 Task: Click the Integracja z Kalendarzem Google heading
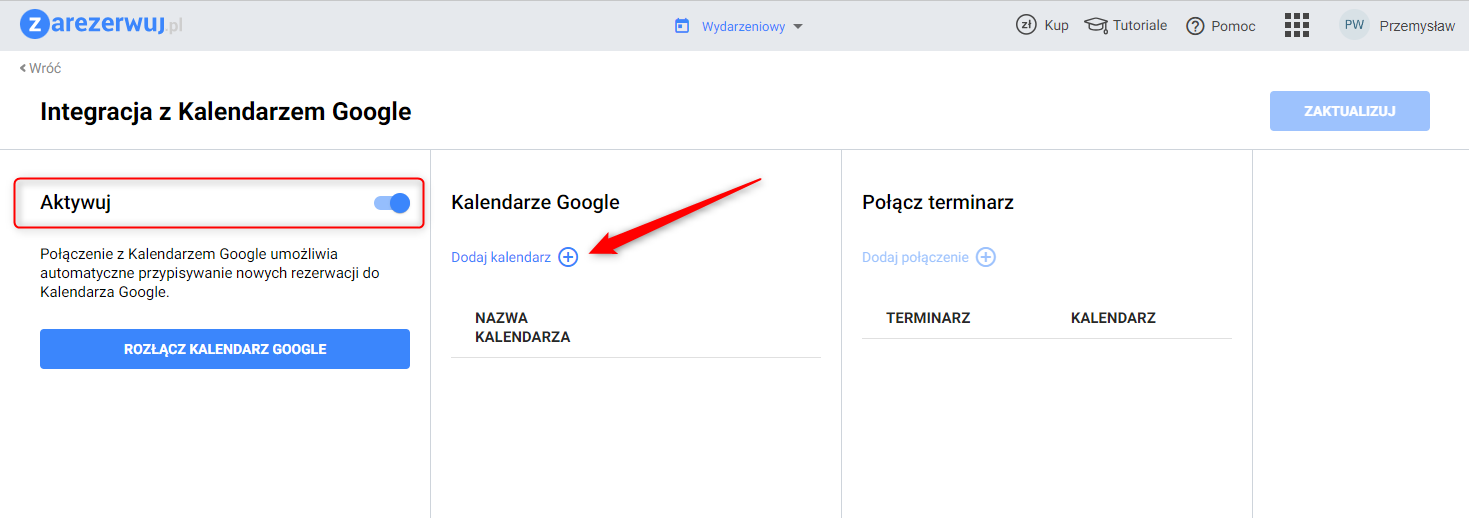point(226,112)
